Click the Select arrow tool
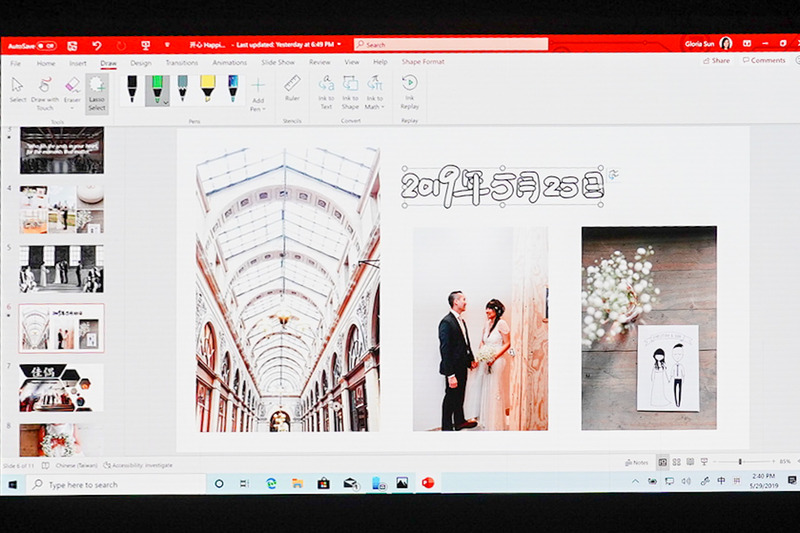Image resolution: width=800 pixels, height=533 pixels. [17, 90]
